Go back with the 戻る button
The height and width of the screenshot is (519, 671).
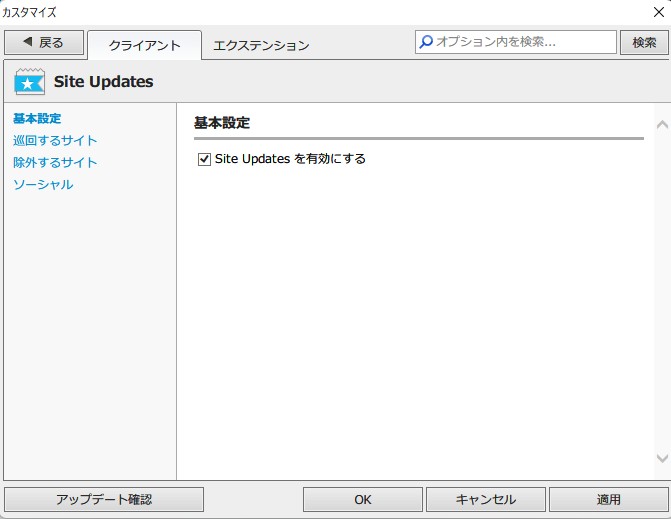[x=44, y=42]
